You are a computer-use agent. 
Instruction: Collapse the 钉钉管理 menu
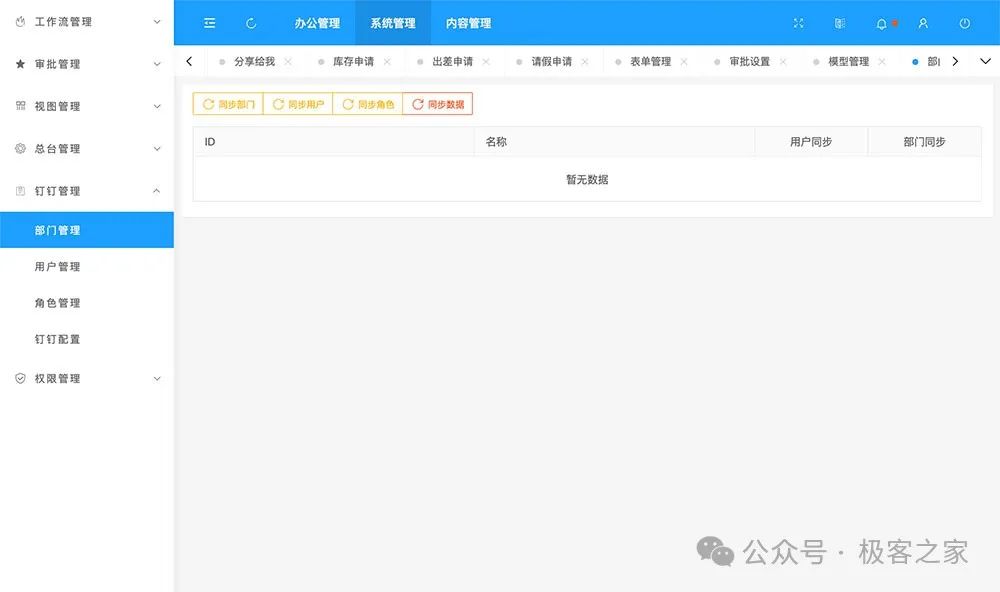tap(157, 191)
